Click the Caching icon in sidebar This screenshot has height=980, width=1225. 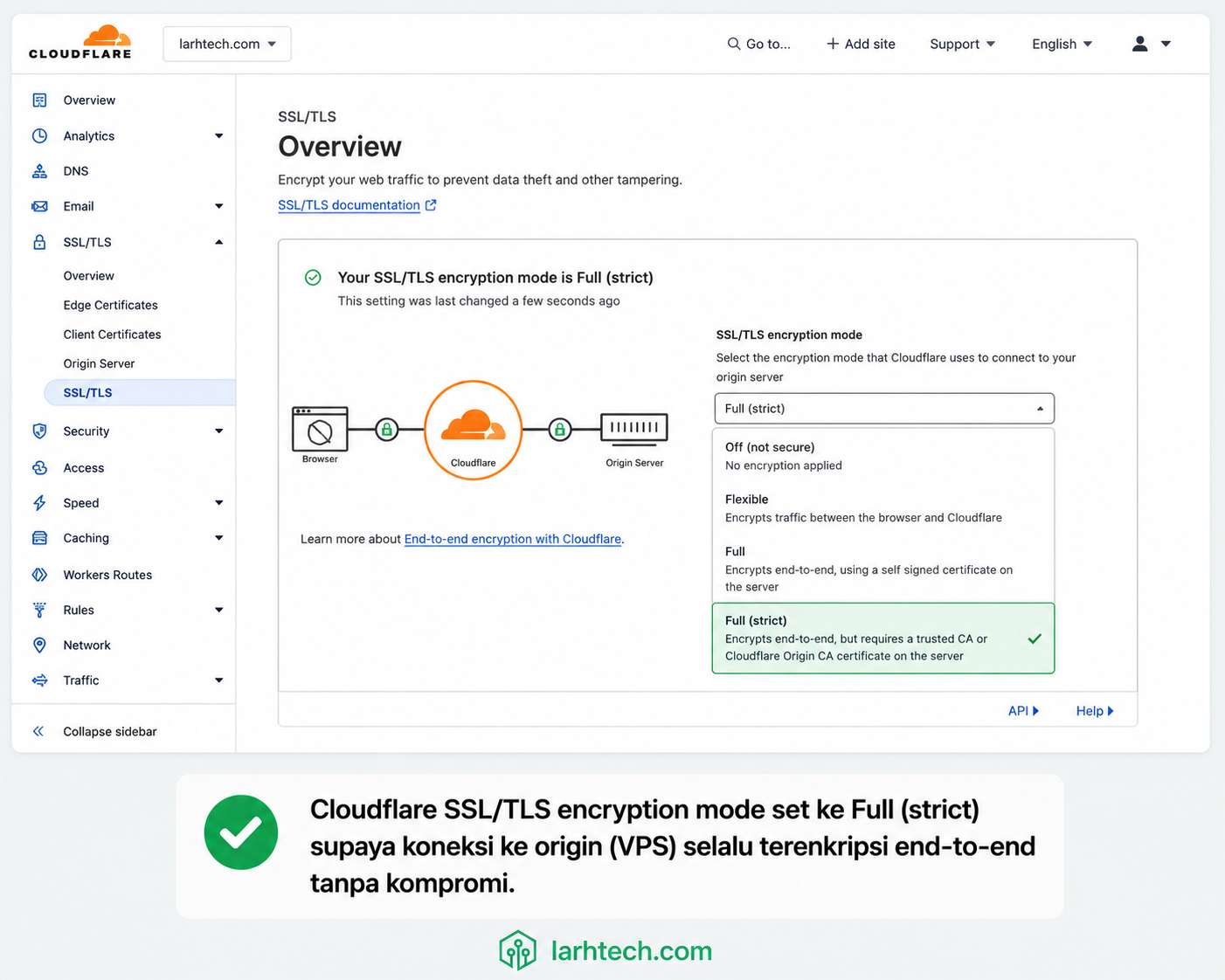pos(39,538)
